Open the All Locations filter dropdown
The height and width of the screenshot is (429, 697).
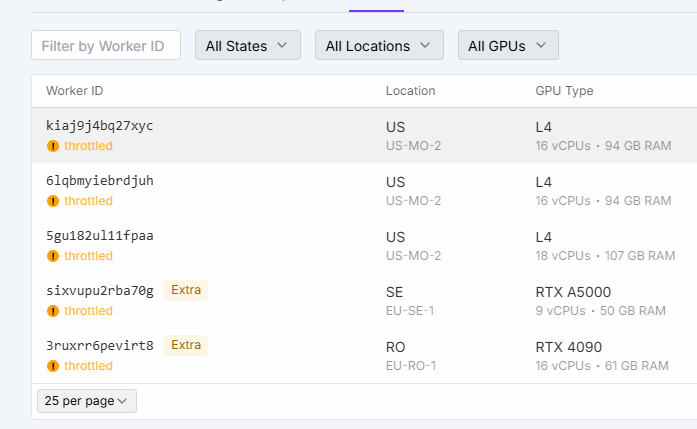point(379,45)
